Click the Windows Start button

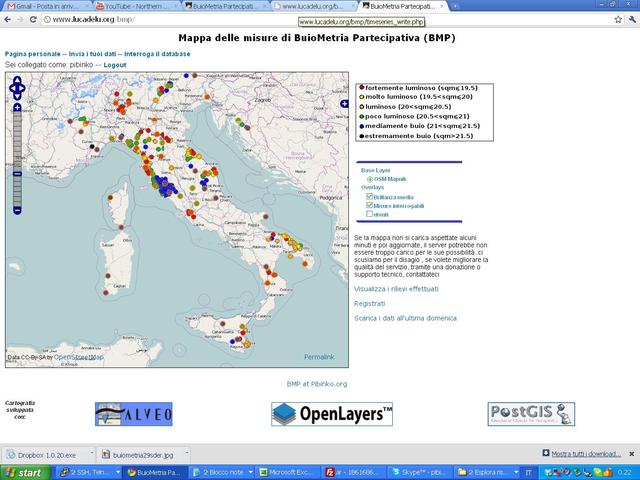pyautogui.click(x=24, y=472)
